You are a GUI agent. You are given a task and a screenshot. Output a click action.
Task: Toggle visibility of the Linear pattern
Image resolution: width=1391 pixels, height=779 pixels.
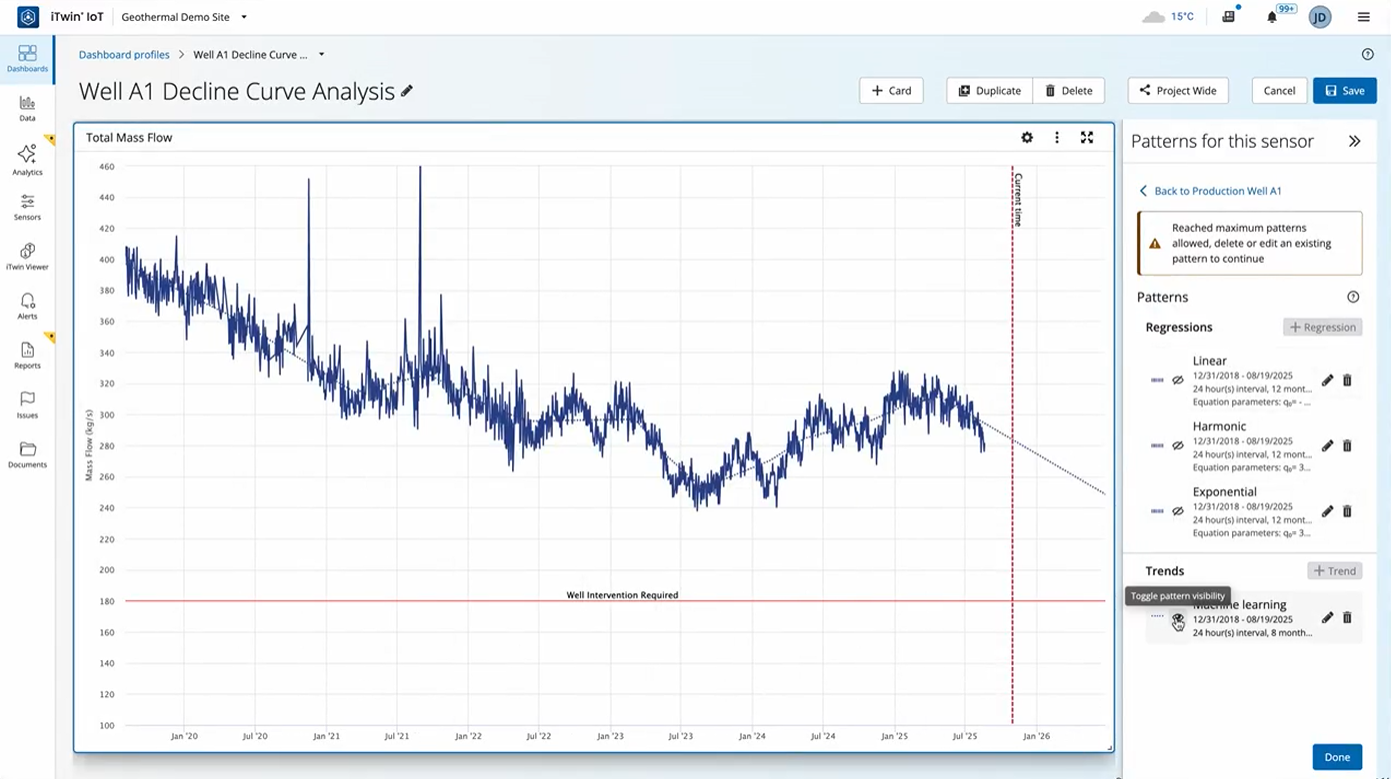pyautogui.click(x=1178, y=380)
